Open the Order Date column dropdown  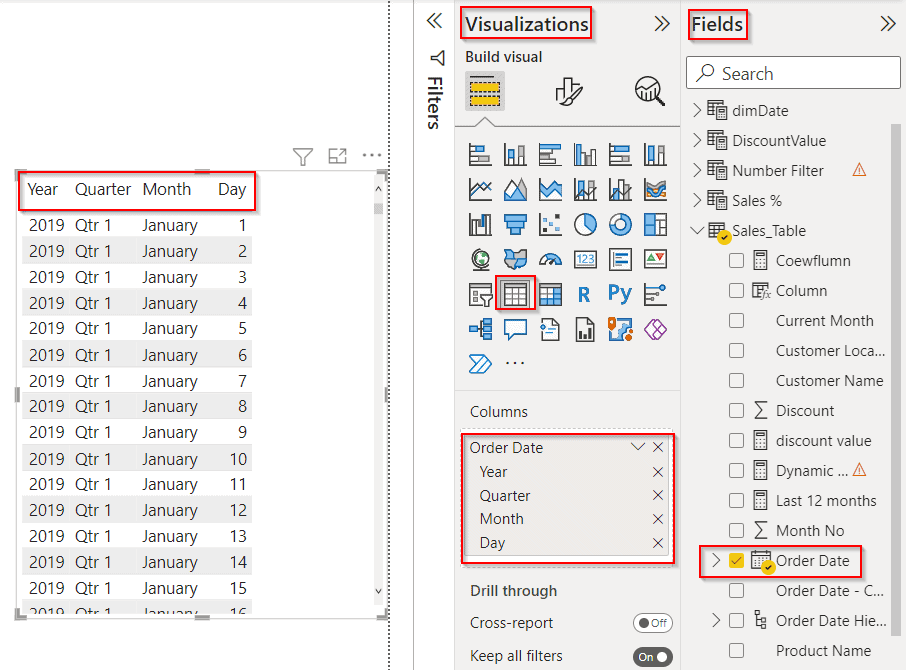pos(638,447)
